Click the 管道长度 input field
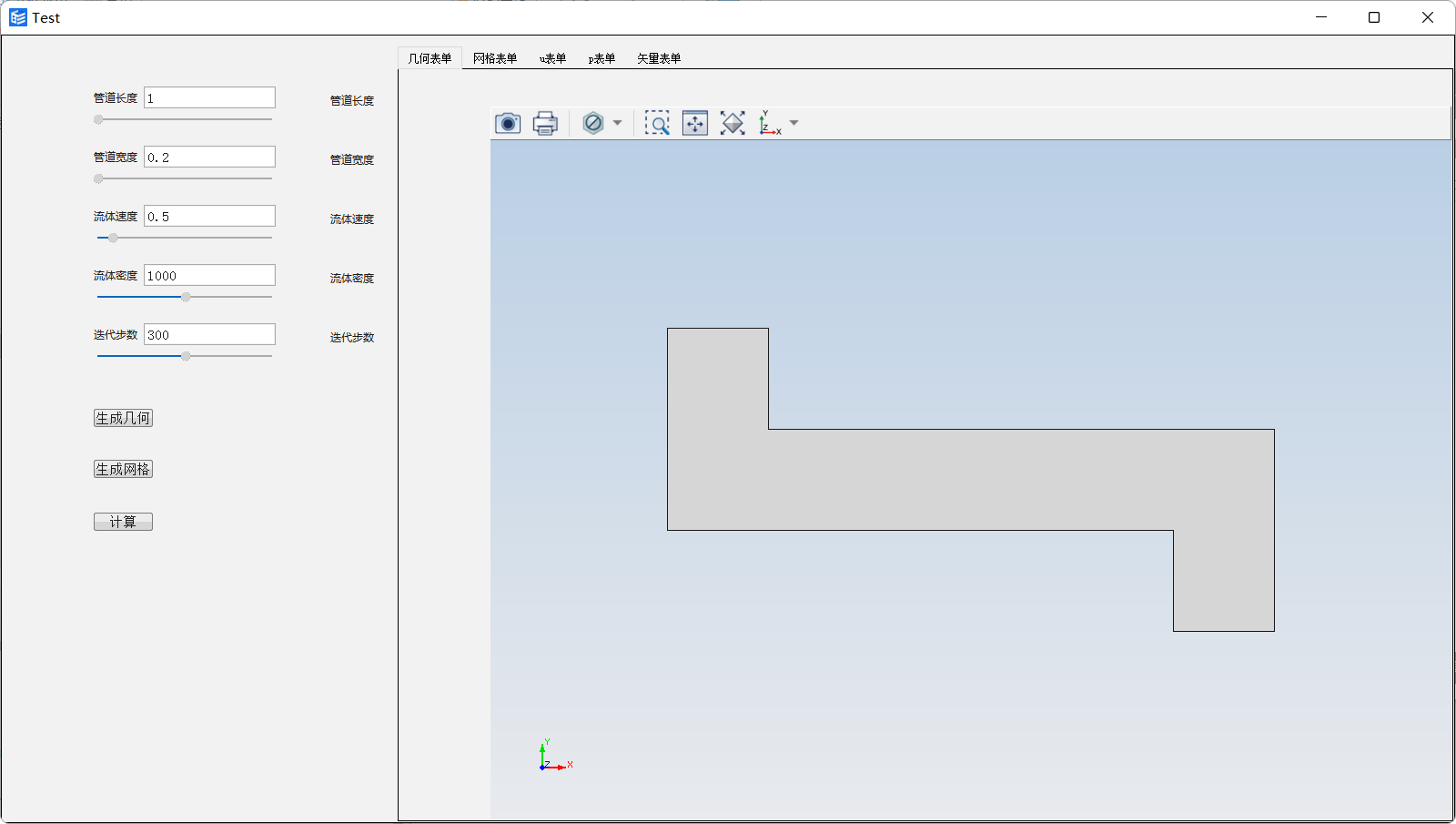The image size is (1456, 824). tap(209, 97)
